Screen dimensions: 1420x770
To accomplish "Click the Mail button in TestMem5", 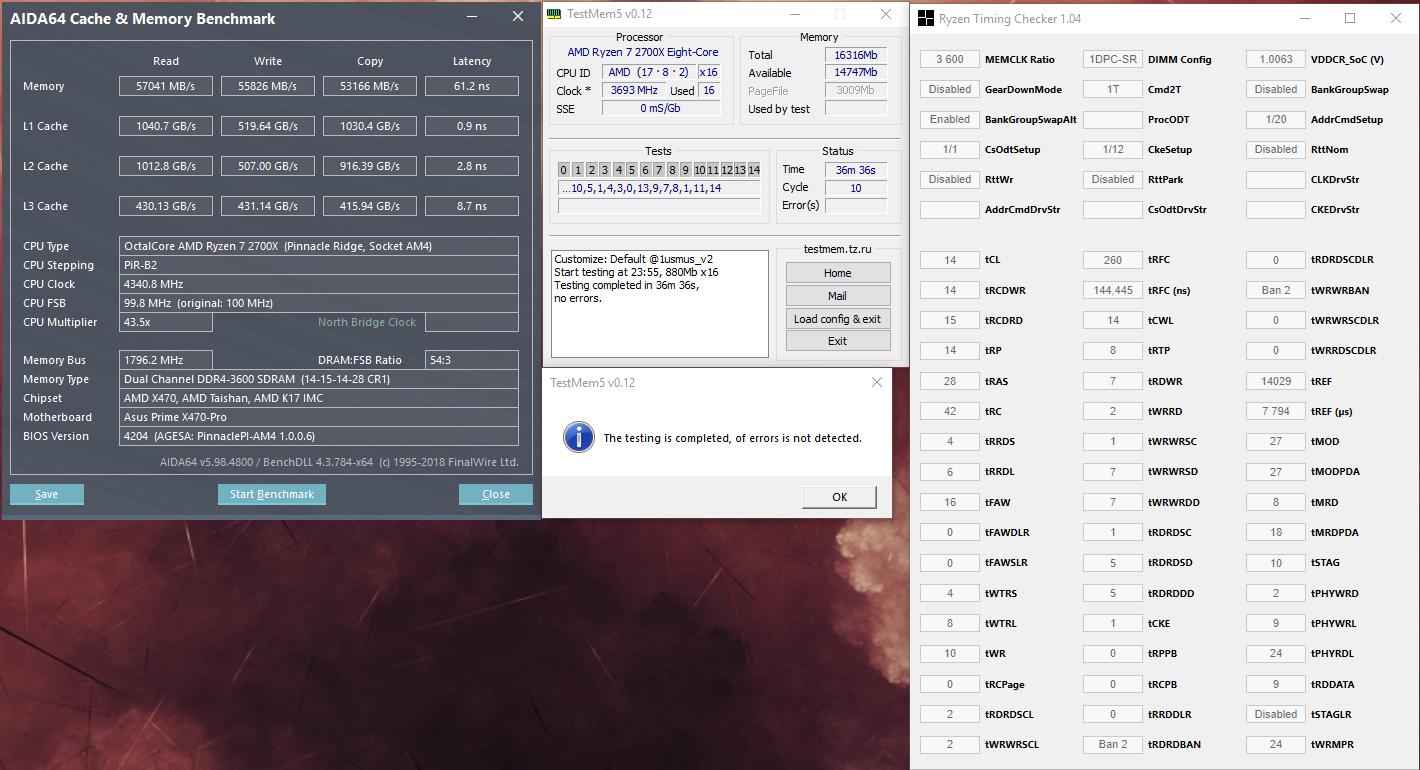I will 838,296.
